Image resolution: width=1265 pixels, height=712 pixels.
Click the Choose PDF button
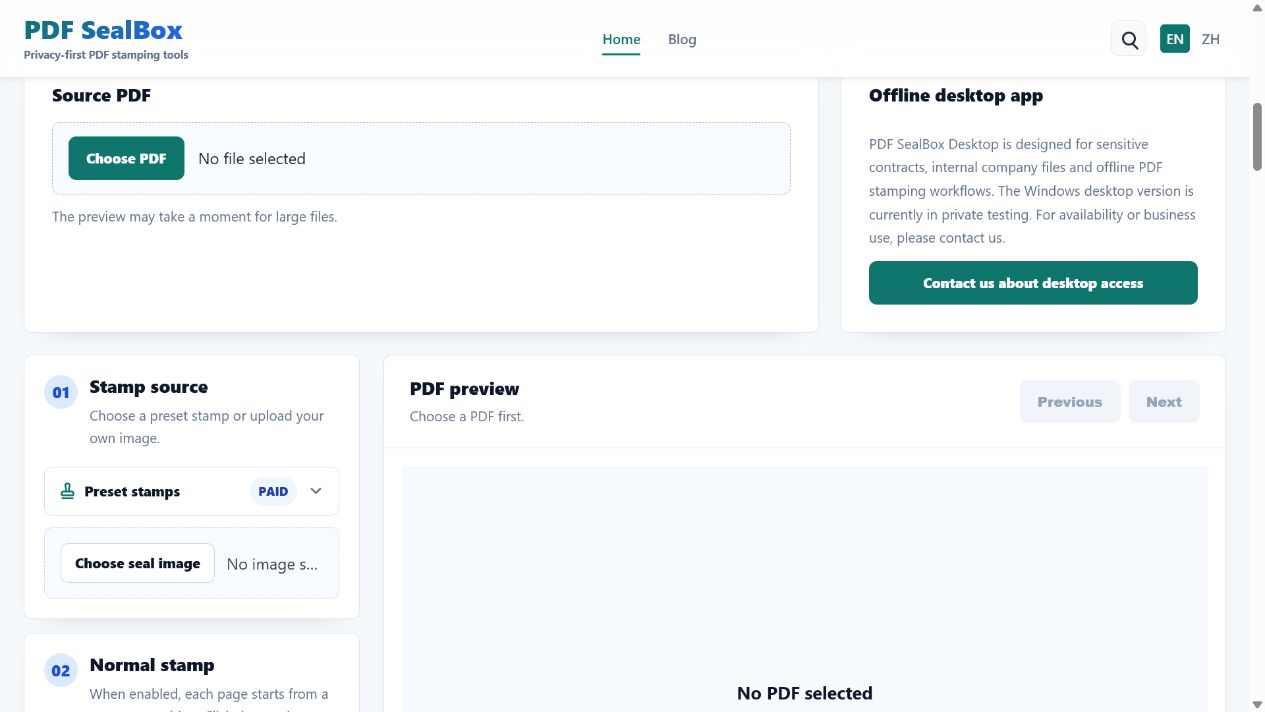pos(126,158)
